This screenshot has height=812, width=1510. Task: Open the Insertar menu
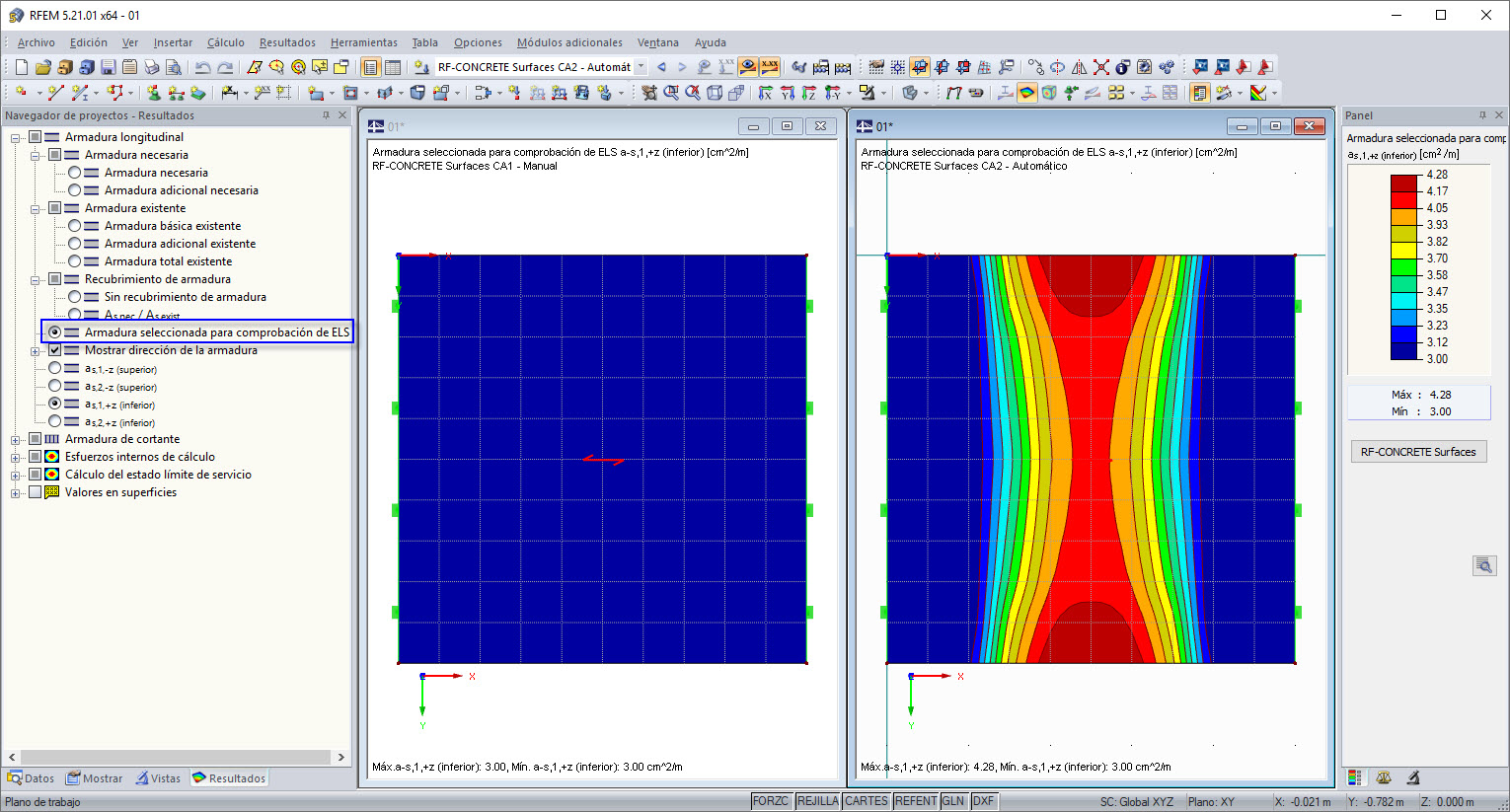(173, 42)
